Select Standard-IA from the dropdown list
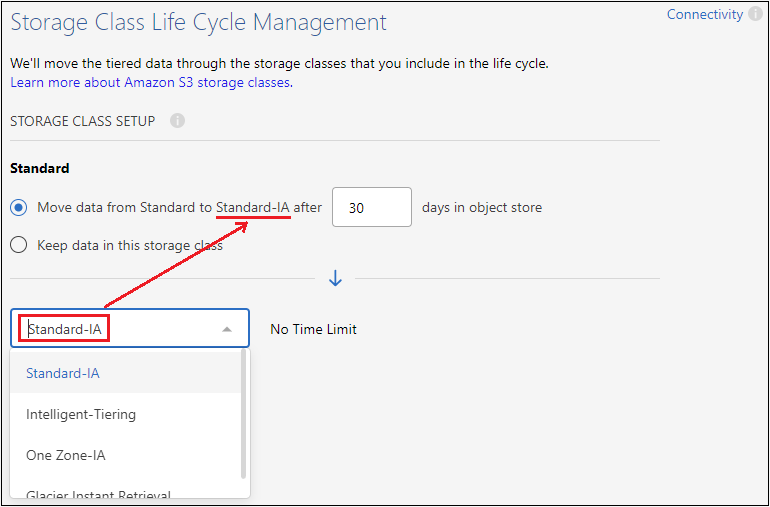Screen dimensions: 770x507 (63, 373)
